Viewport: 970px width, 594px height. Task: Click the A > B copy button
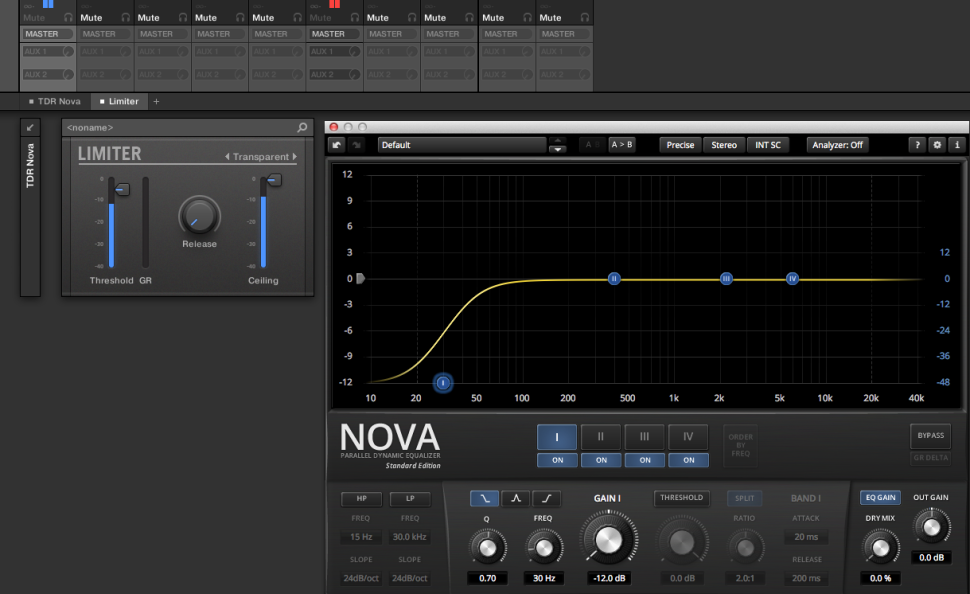[621, 145]
